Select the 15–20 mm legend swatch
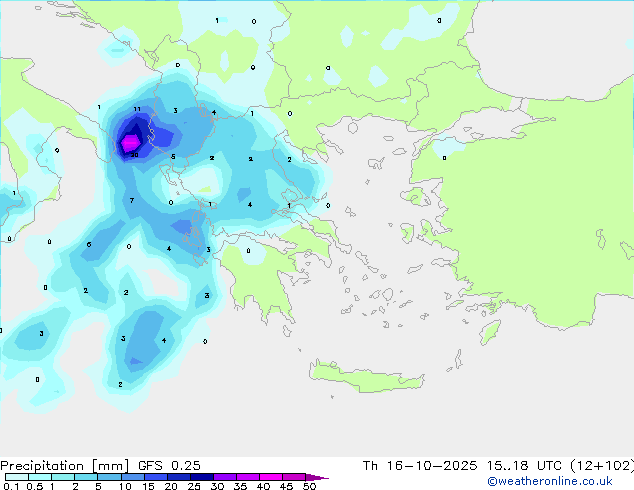Image resolution: width=634 pixels, height=490 pixels. pyautogui.click(x=156, y=477)
